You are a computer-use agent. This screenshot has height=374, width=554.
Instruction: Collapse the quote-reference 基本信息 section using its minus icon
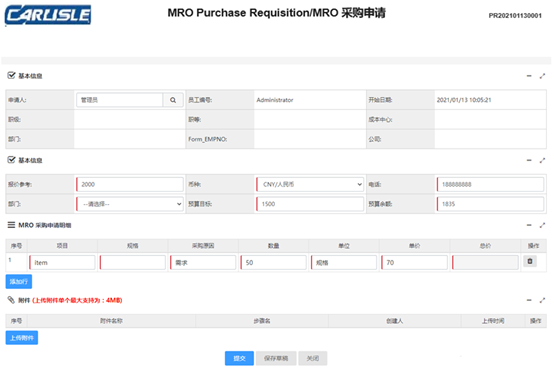529,160
